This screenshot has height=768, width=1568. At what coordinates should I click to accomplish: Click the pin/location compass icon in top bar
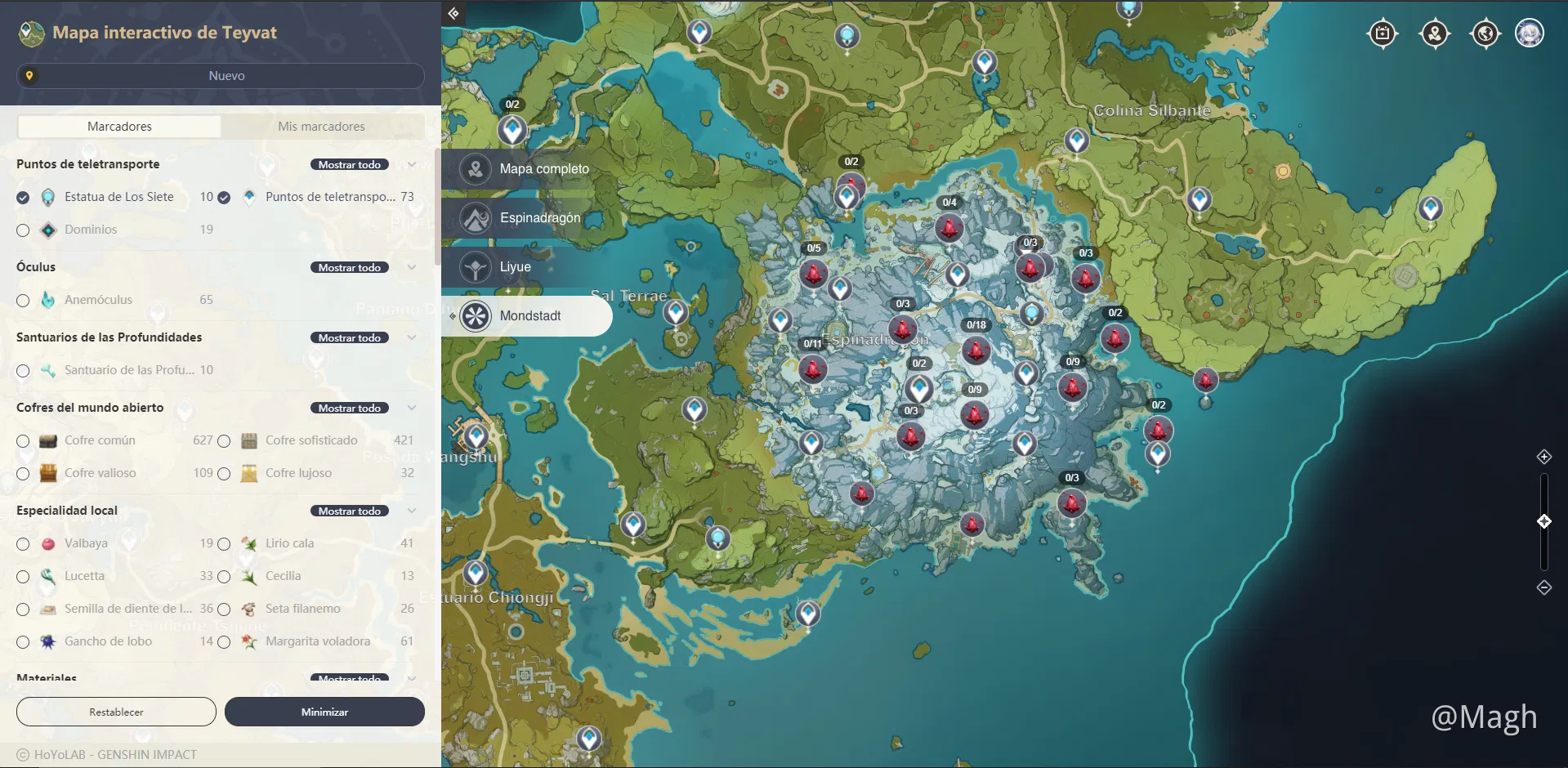click(1435, 33)
